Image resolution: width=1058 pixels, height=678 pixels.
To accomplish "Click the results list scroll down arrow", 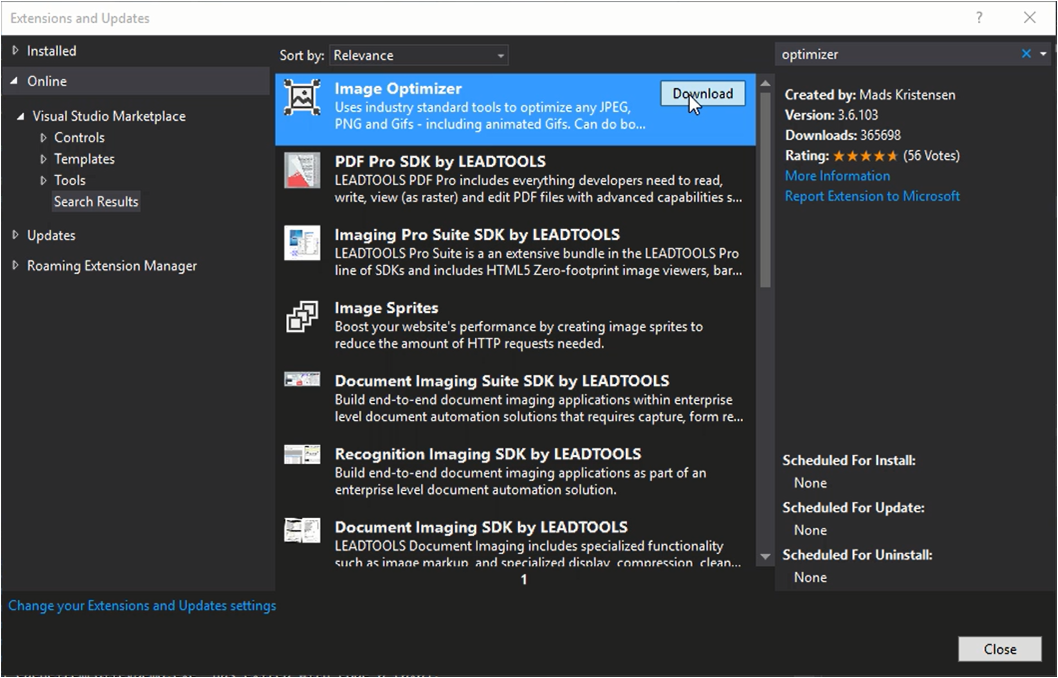I will pyautogui.click(x=765, y=557).
